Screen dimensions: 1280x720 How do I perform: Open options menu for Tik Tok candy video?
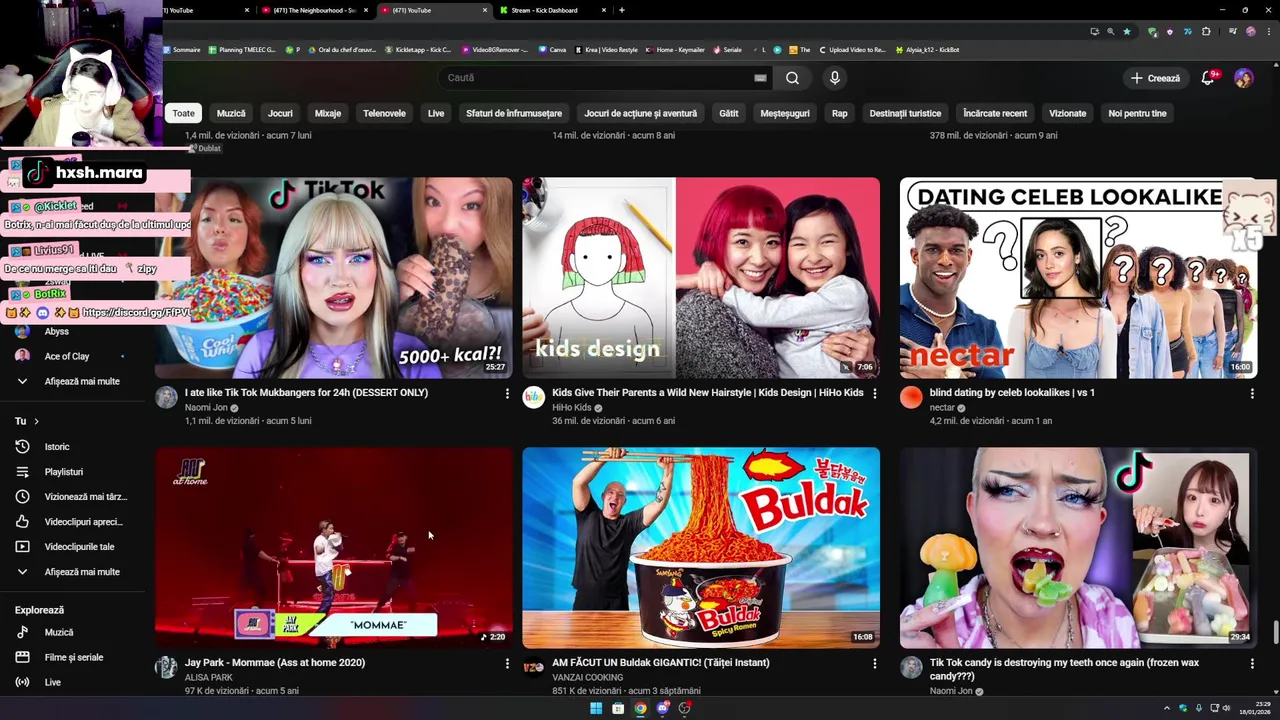[1252, 664]
